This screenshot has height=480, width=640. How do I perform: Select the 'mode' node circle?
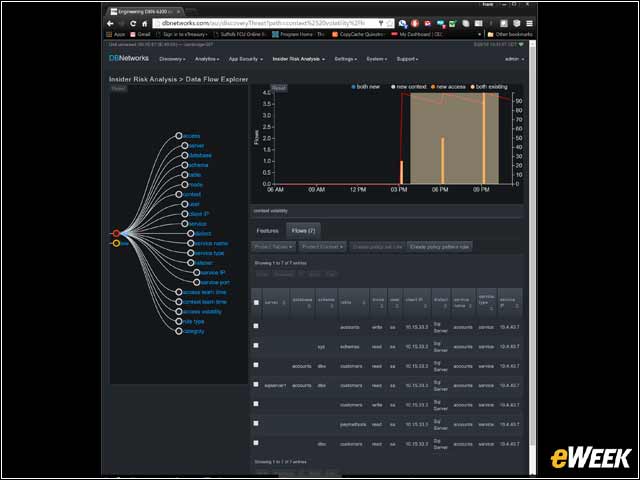pos(184,184)
